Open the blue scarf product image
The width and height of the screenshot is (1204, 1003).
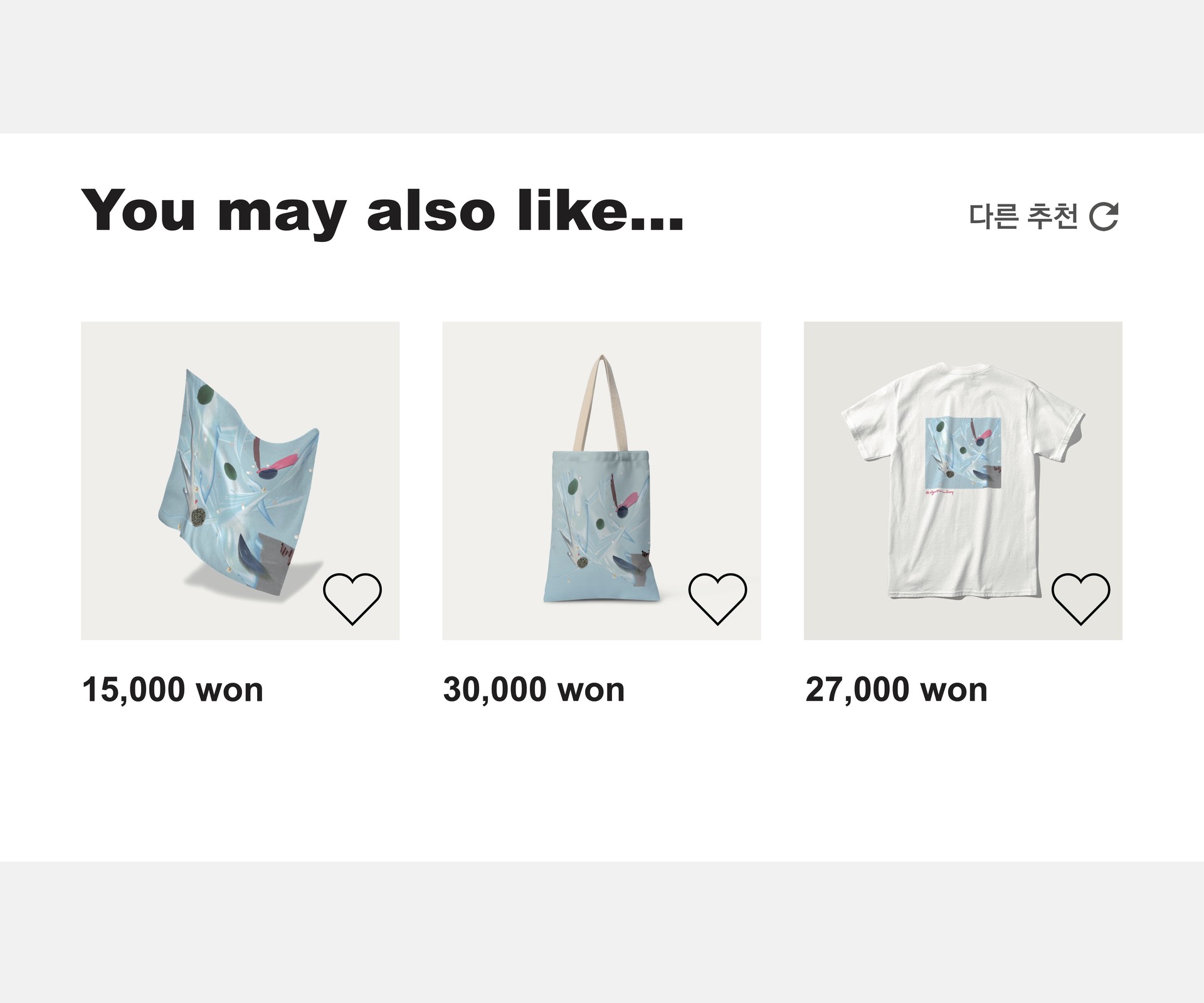[x=240, y=480]
